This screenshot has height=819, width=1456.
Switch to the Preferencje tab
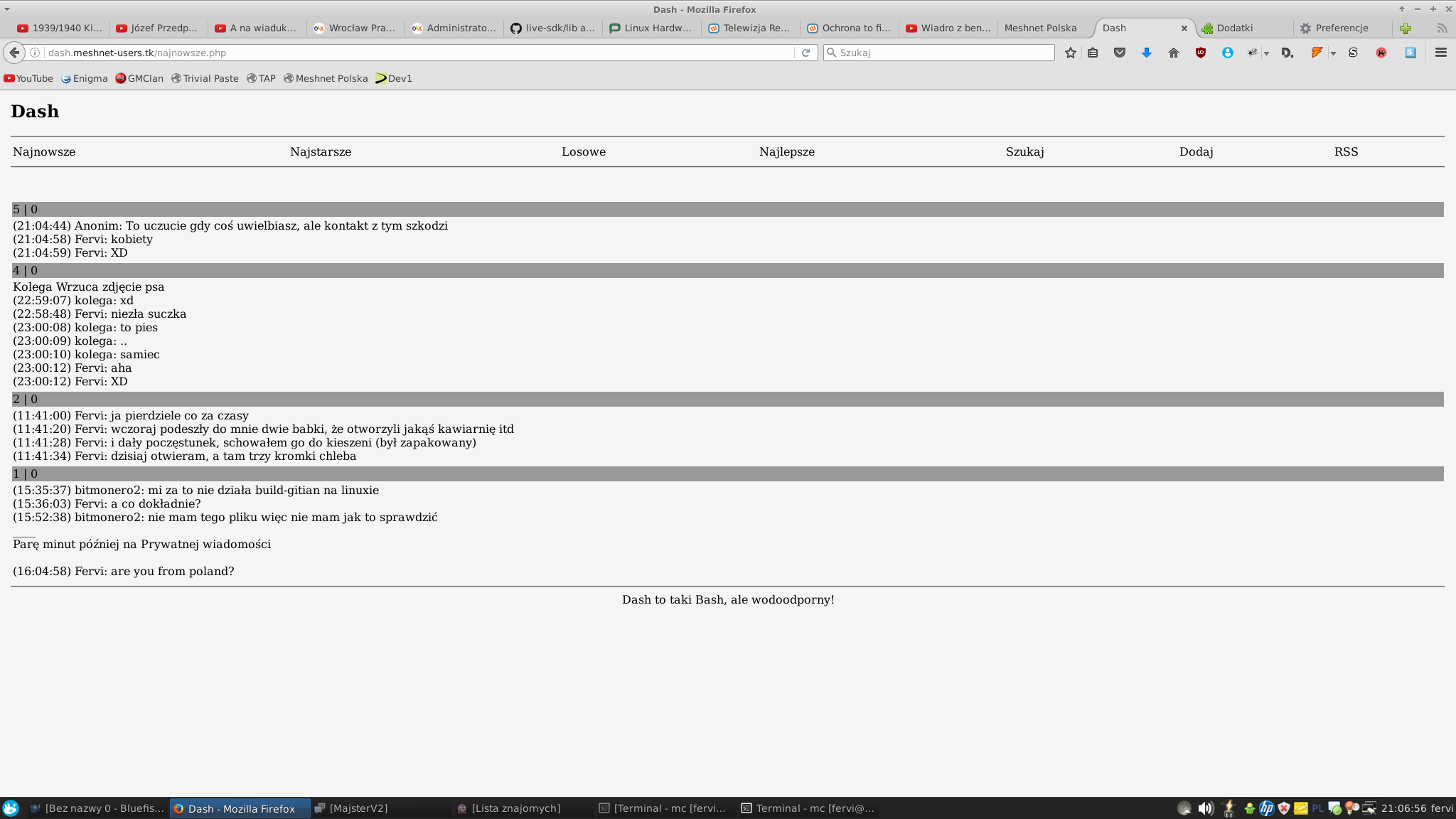click(1341, 28)
